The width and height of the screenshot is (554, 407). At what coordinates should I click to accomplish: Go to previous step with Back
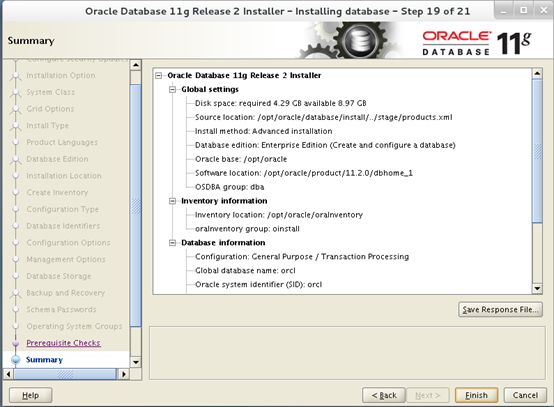click(x=384, y=395)
